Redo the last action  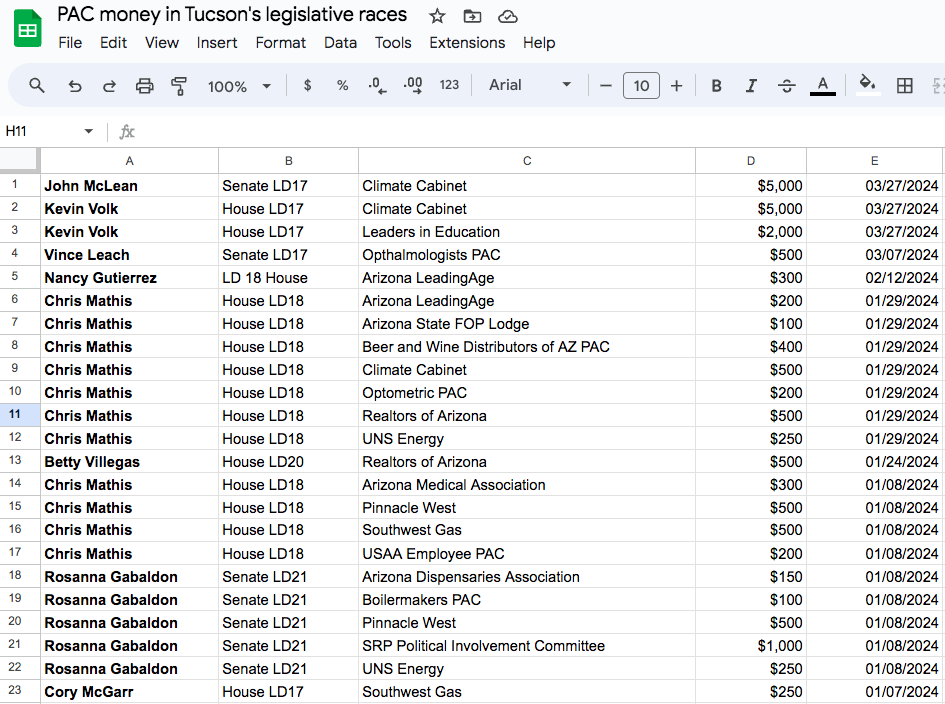109,86
